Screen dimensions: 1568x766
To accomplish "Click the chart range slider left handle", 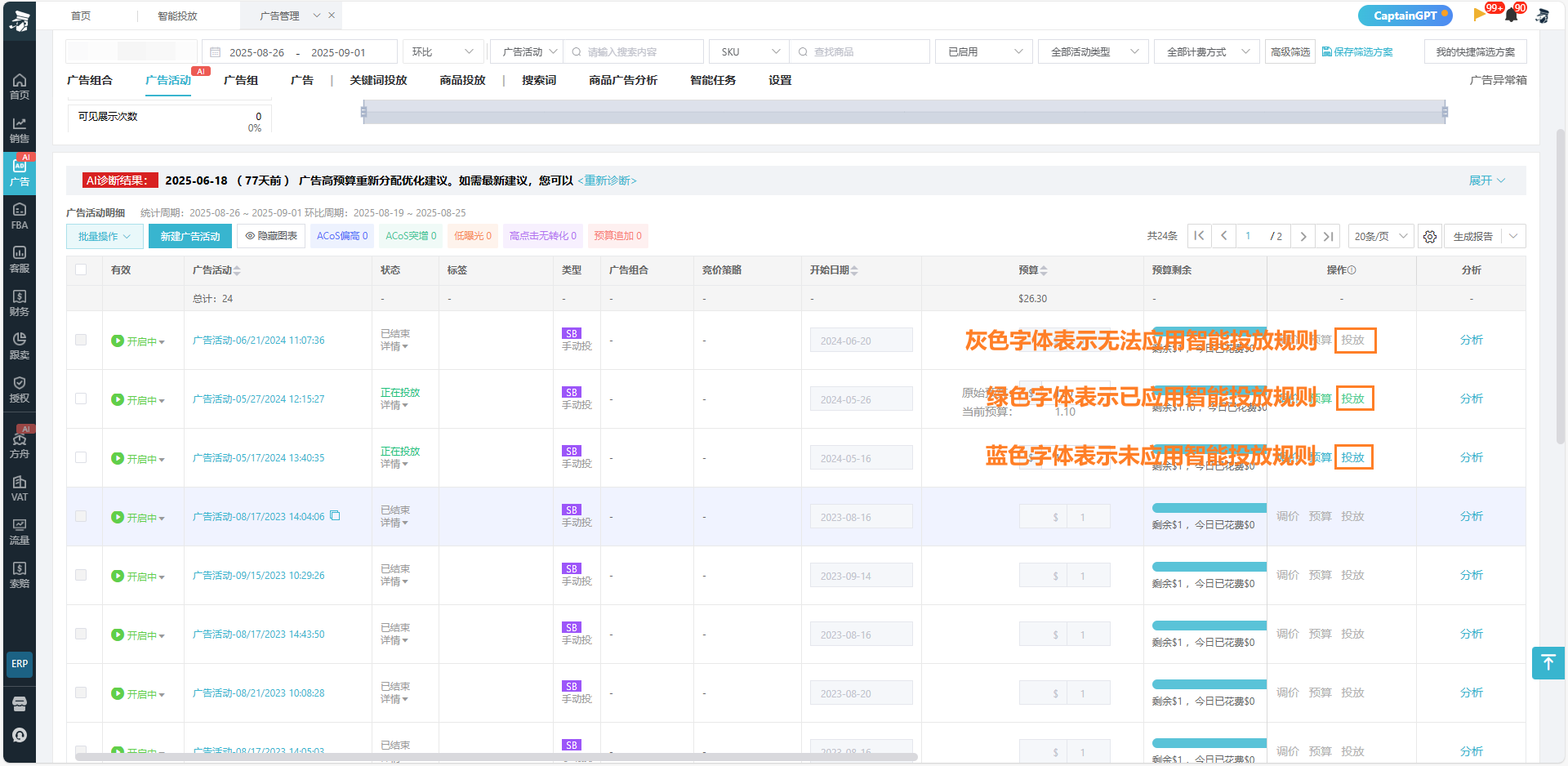I will 363,112.
